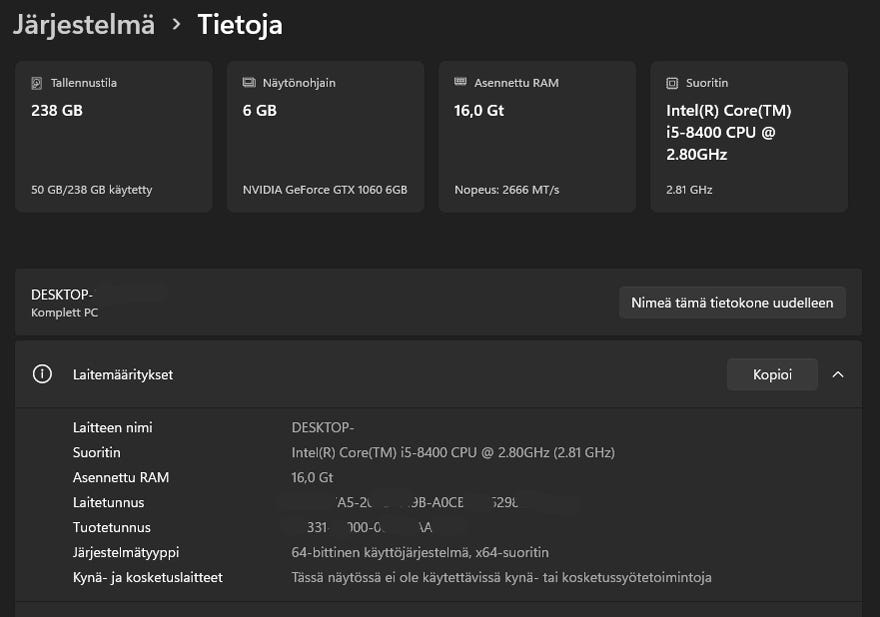Click the Laitteen nimi row label
This screenshot has height=617, width=880.
113,427
